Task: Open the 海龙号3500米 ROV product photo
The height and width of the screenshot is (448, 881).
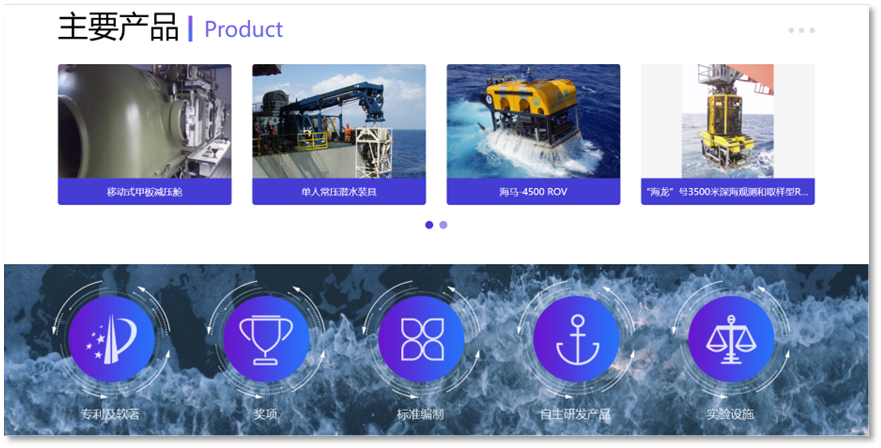Action: 728,121
